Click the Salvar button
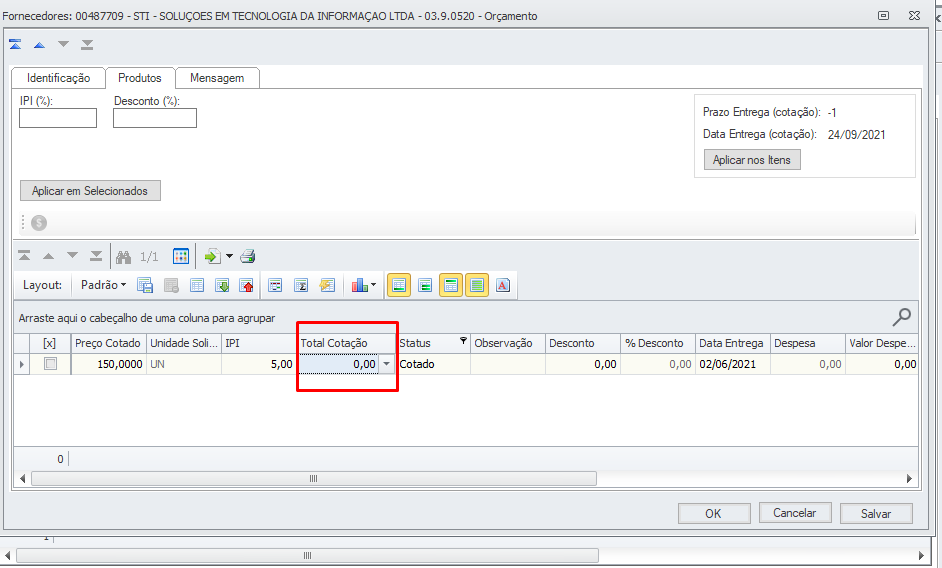Screen dimensions: 942x568 (876, 513)
